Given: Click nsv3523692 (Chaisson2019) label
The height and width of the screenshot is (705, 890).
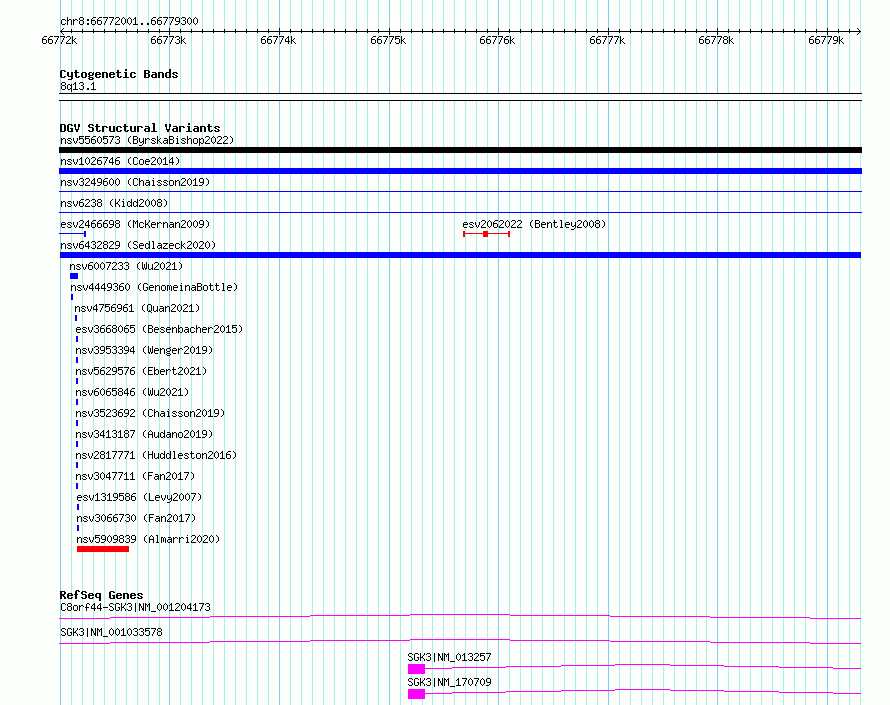Looking at the screenshot, I should [150, 413].
